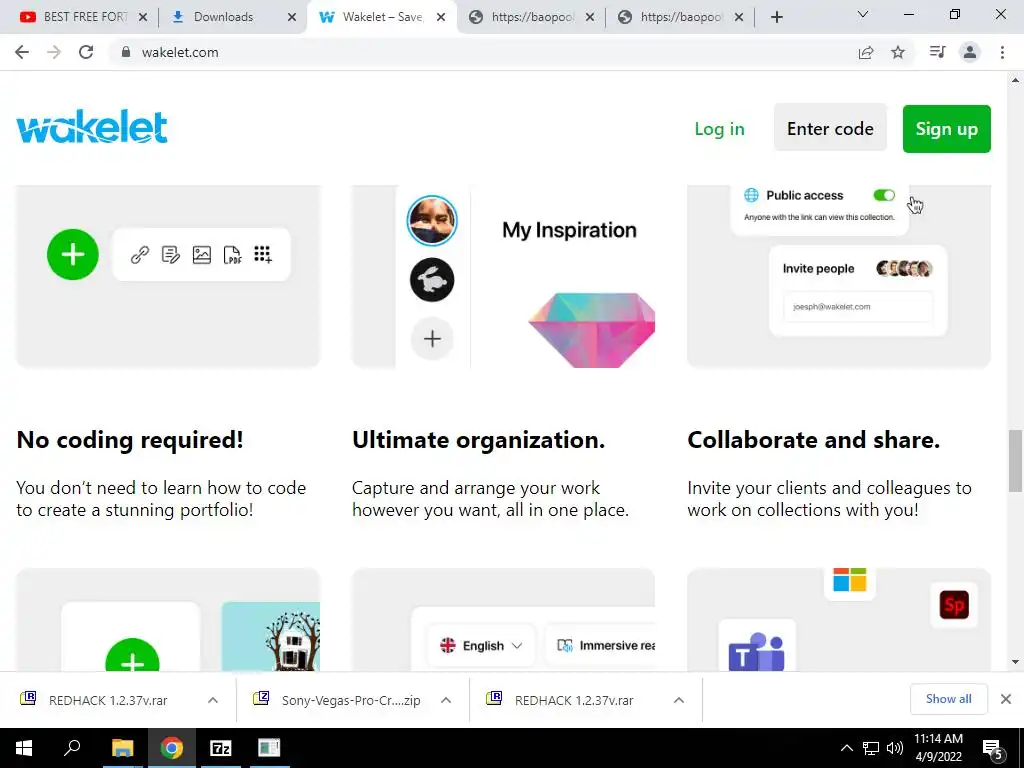Expand options for Sony-Vegas-Pro zip download
The height and width of the screenshot is (768, 1024).
click(446, 700)
